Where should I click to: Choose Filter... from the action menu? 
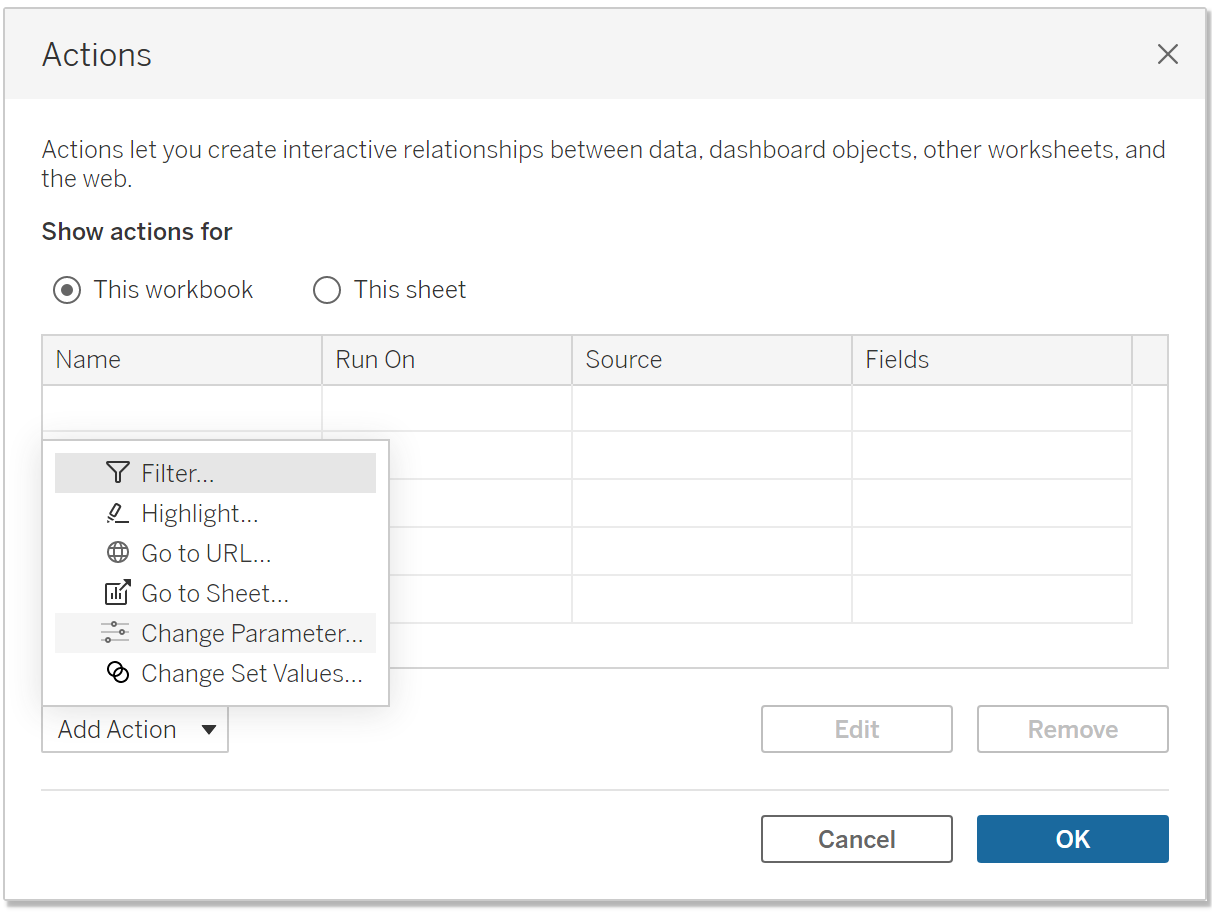point(178,473)
